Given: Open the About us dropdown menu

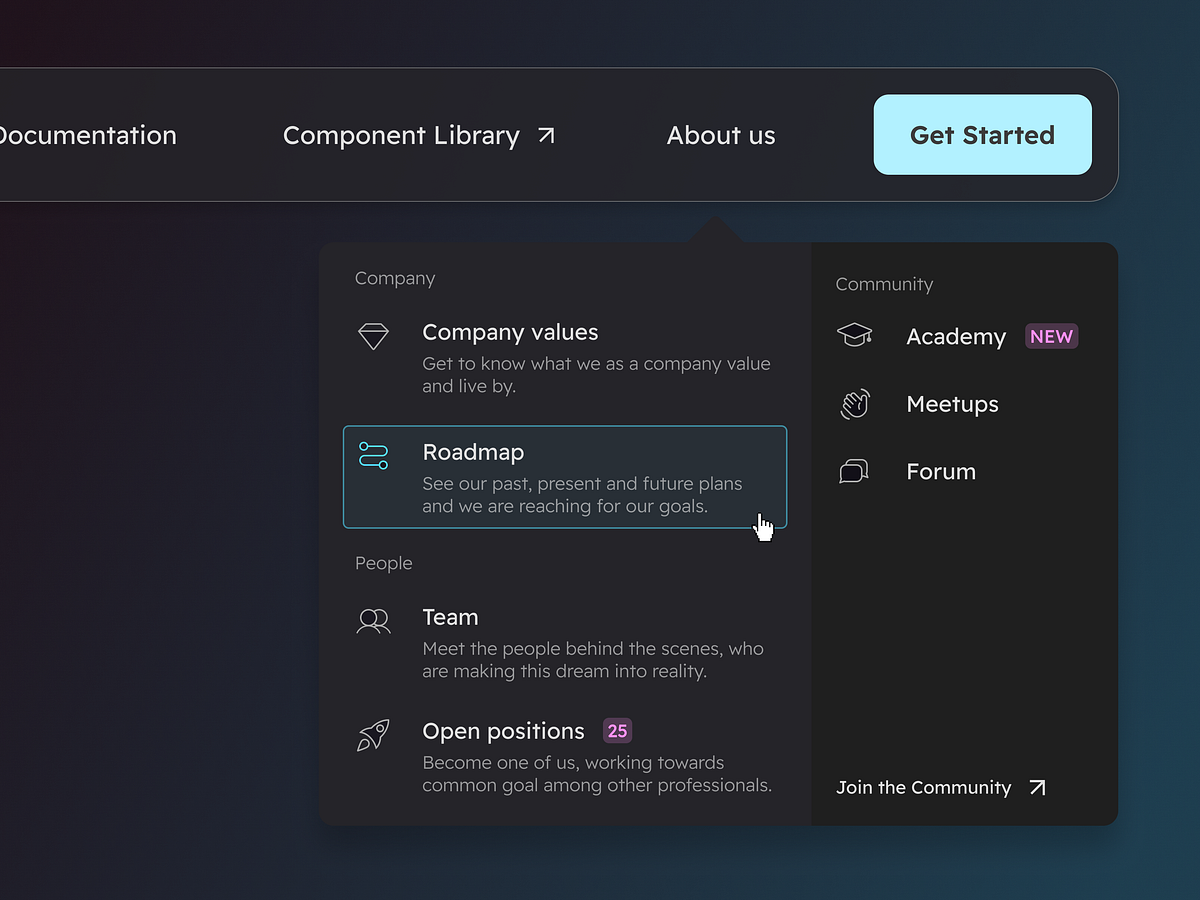Looking at the screenshot, I should click(x=721, y=135).
